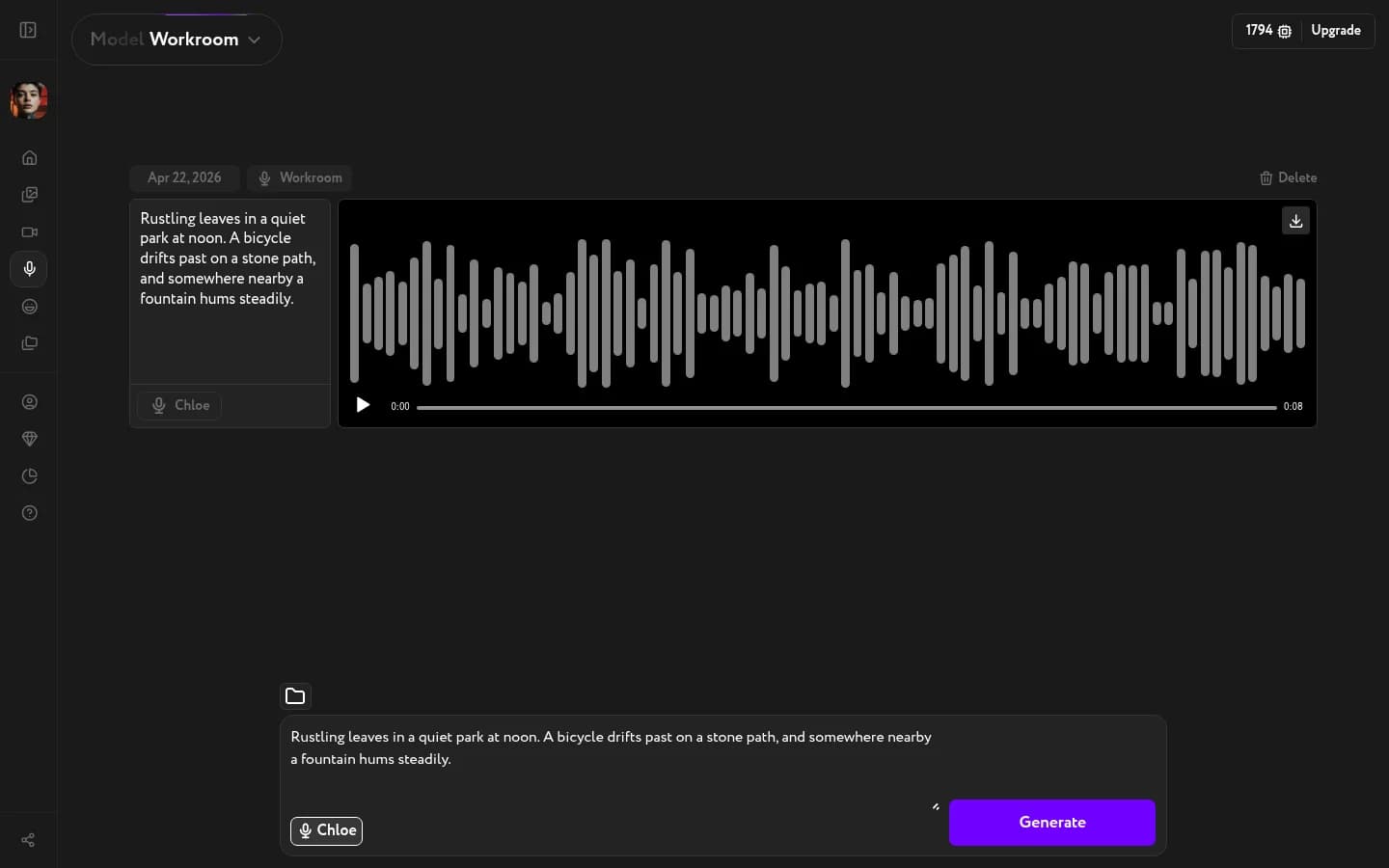Viewport: 1389px width, 868px height.
Task: Open the Apr 22, 2026 date filter
Action: coord(184,177)
